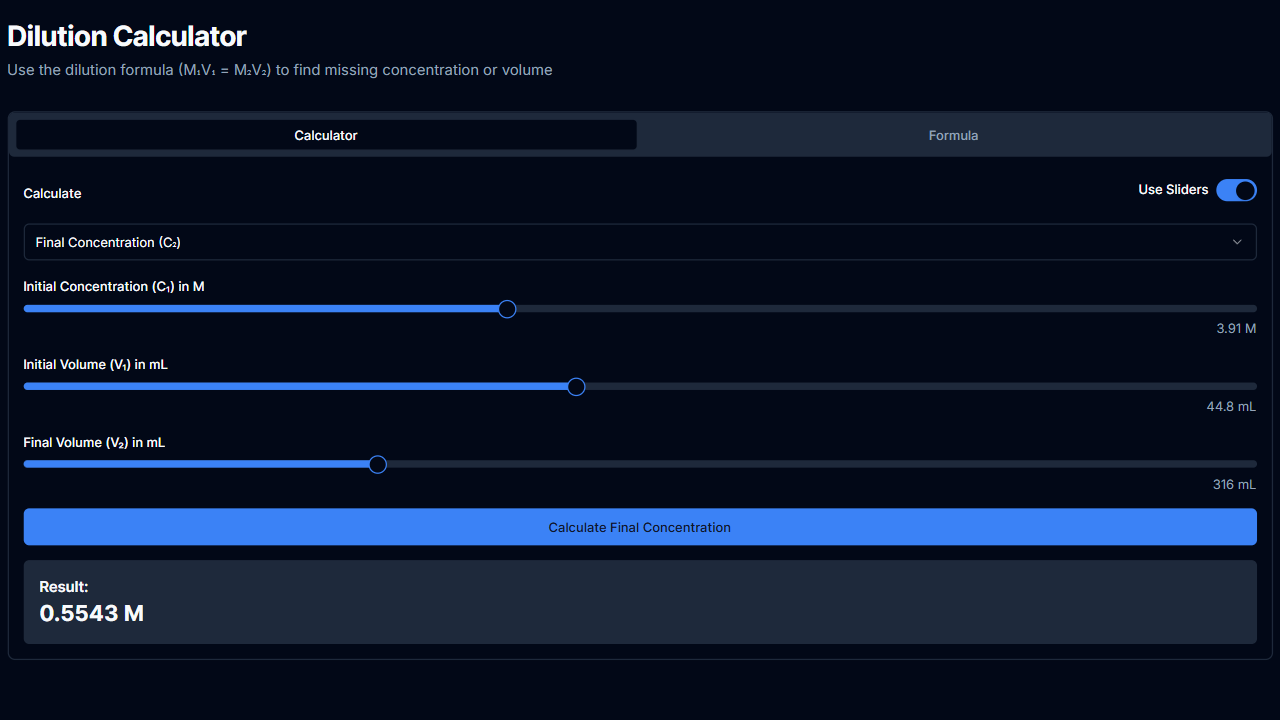Disable the Use Sliders switch

pyautogui.click(x=1236, y=190)
